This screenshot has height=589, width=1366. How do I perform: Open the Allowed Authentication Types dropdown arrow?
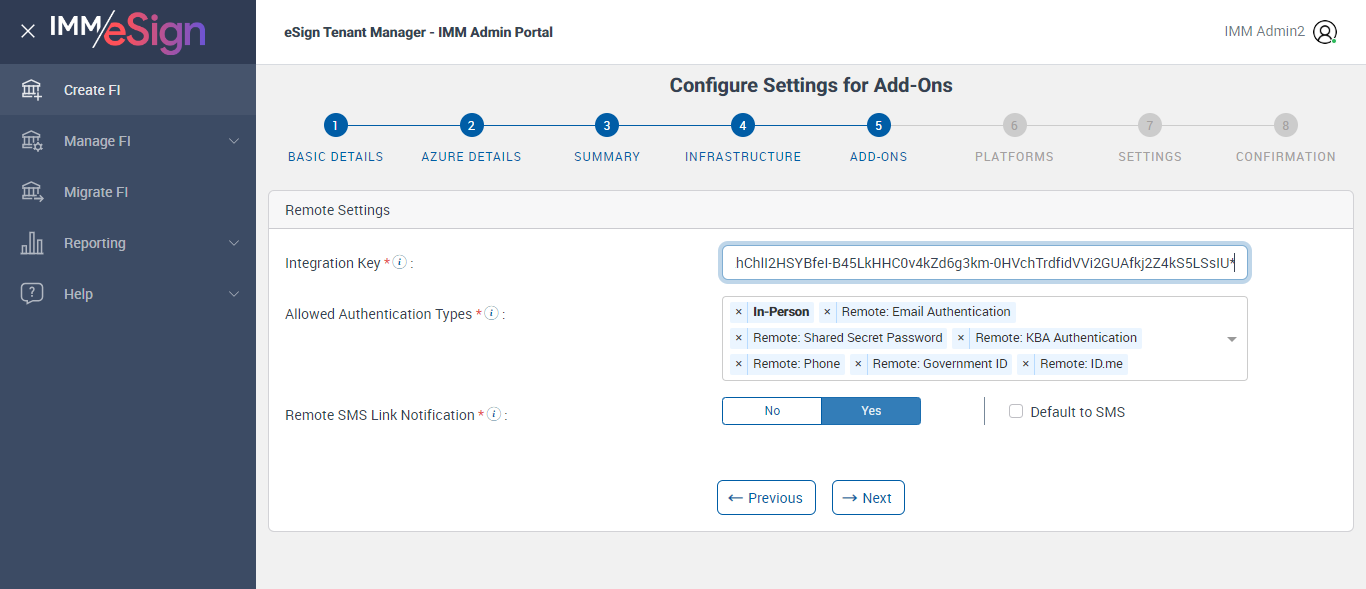point(1232,339)
